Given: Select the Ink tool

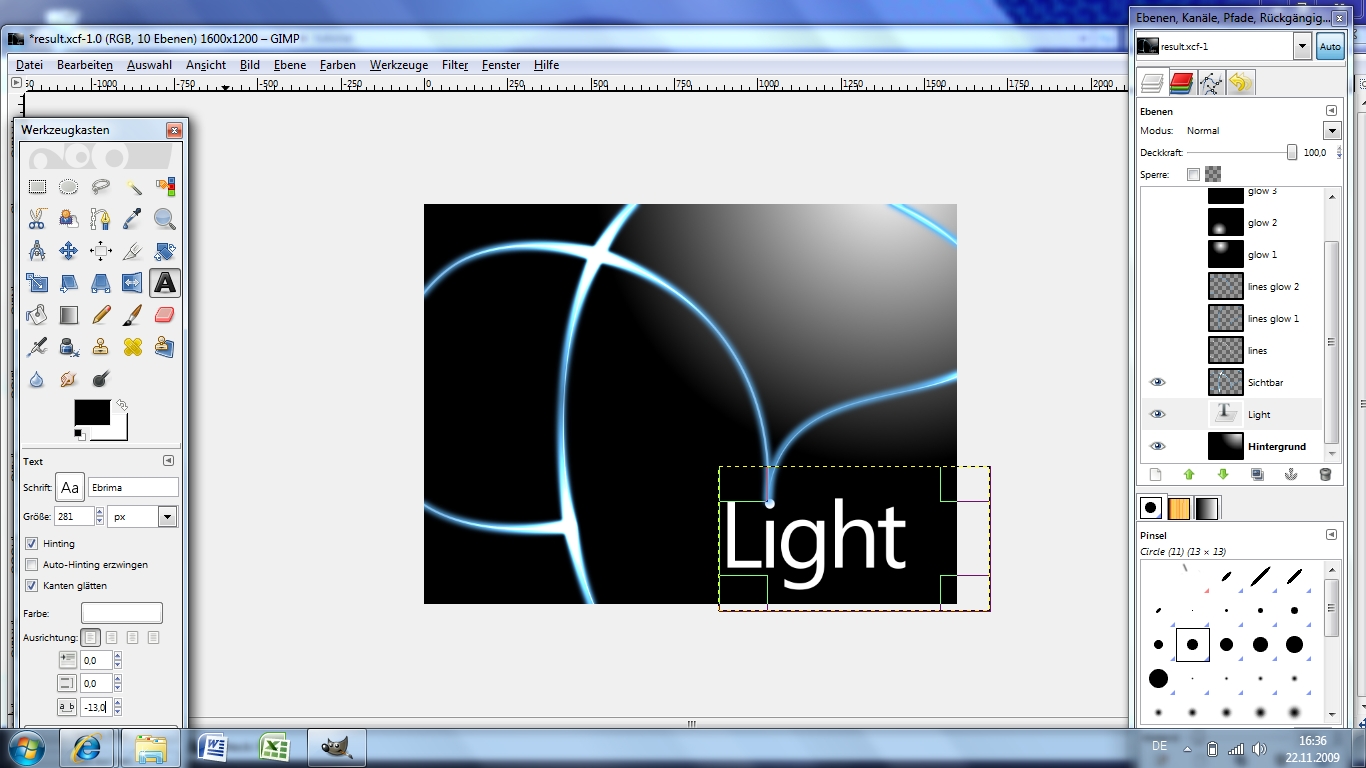Looking at the screenshot, I should coord(69,347).
